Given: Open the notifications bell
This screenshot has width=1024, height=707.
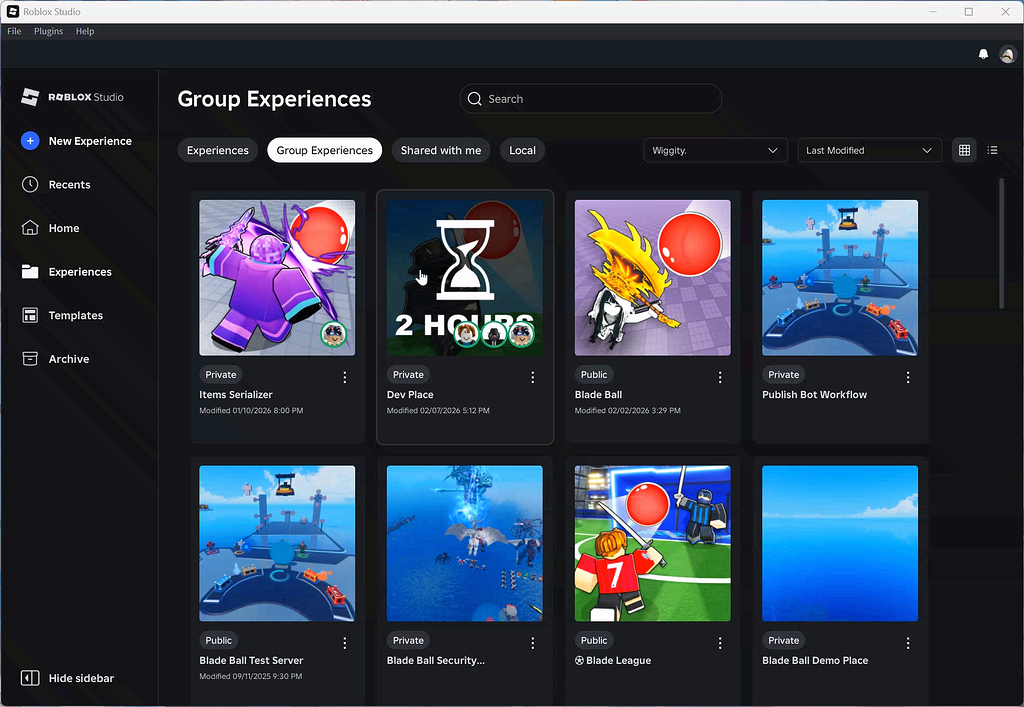Looking at the screenshot, I should coord(983,54).
